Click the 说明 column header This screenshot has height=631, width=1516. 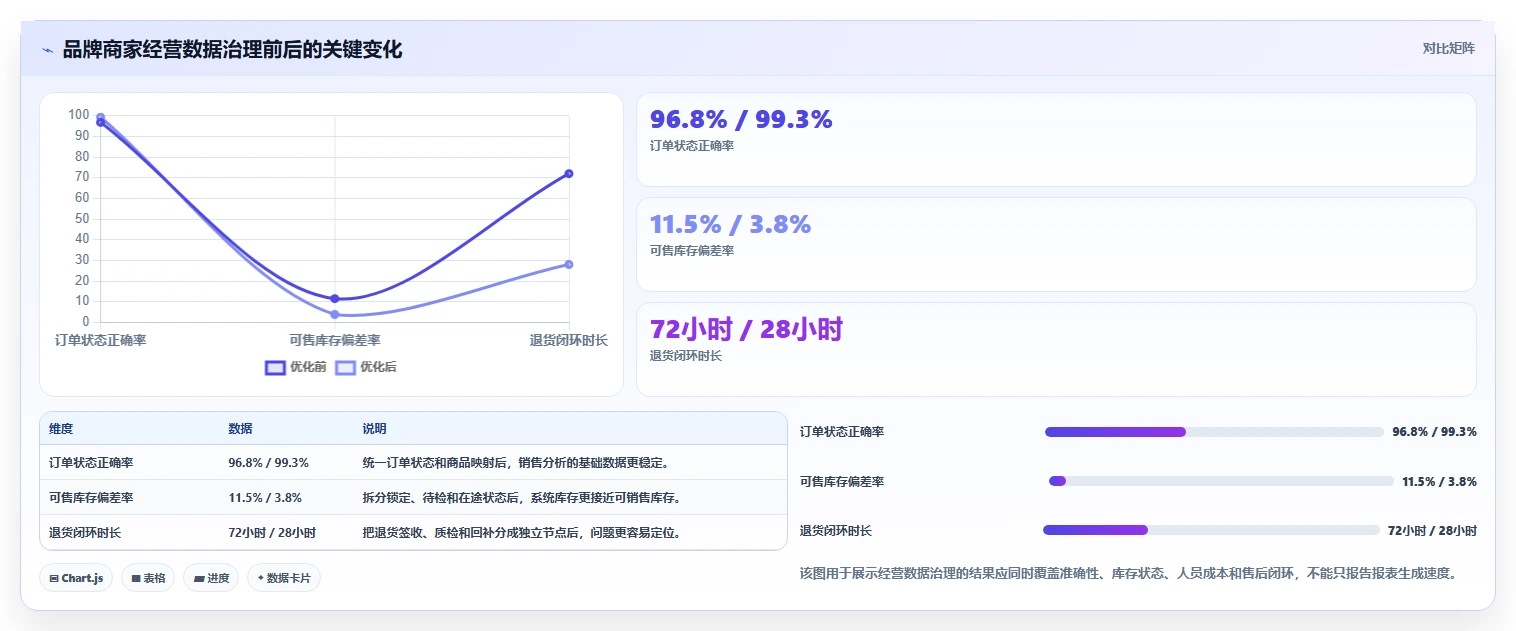tap(374, 429)
